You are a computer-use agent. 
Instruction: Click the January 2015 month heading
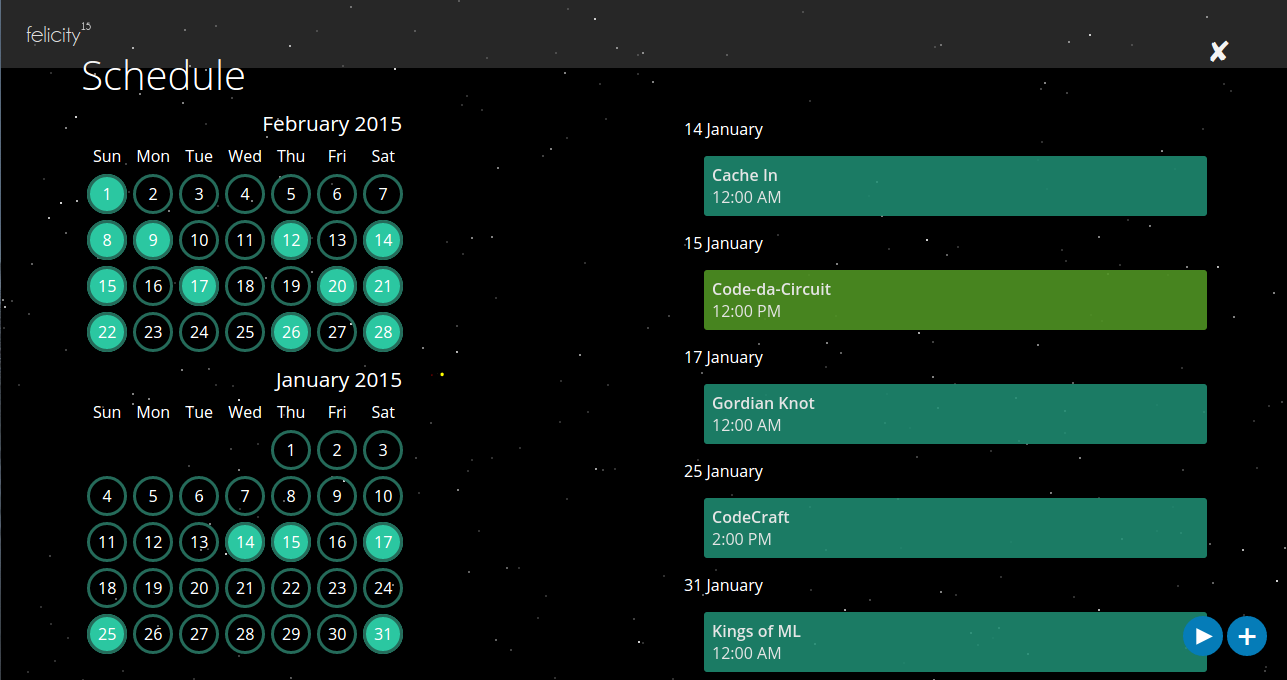point(338,380)
